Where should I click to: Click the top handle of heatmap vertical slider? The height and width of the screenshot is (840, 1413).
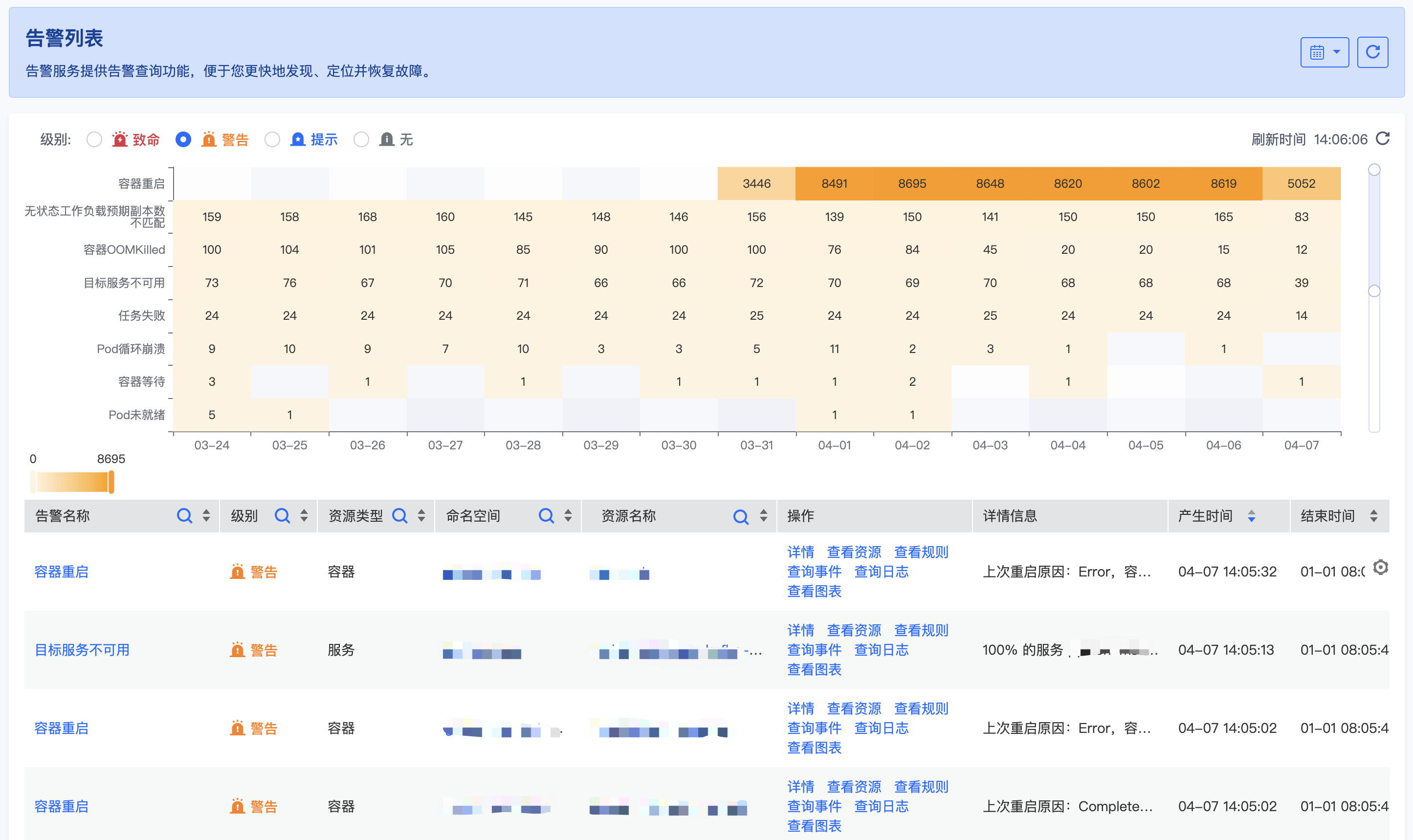tap(1374, 170)
